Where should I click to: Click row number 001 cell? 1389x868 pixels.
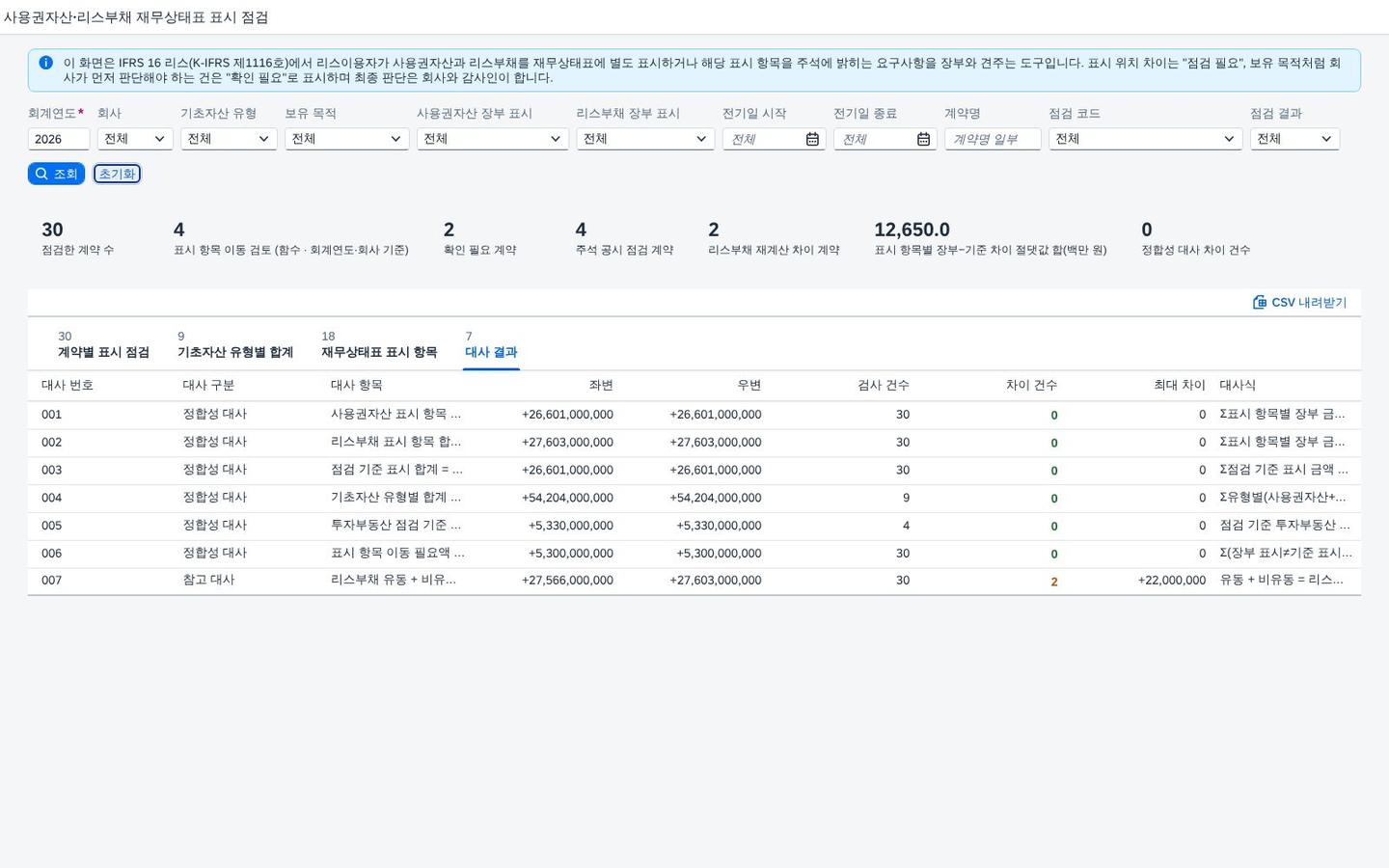click(51, 415)
